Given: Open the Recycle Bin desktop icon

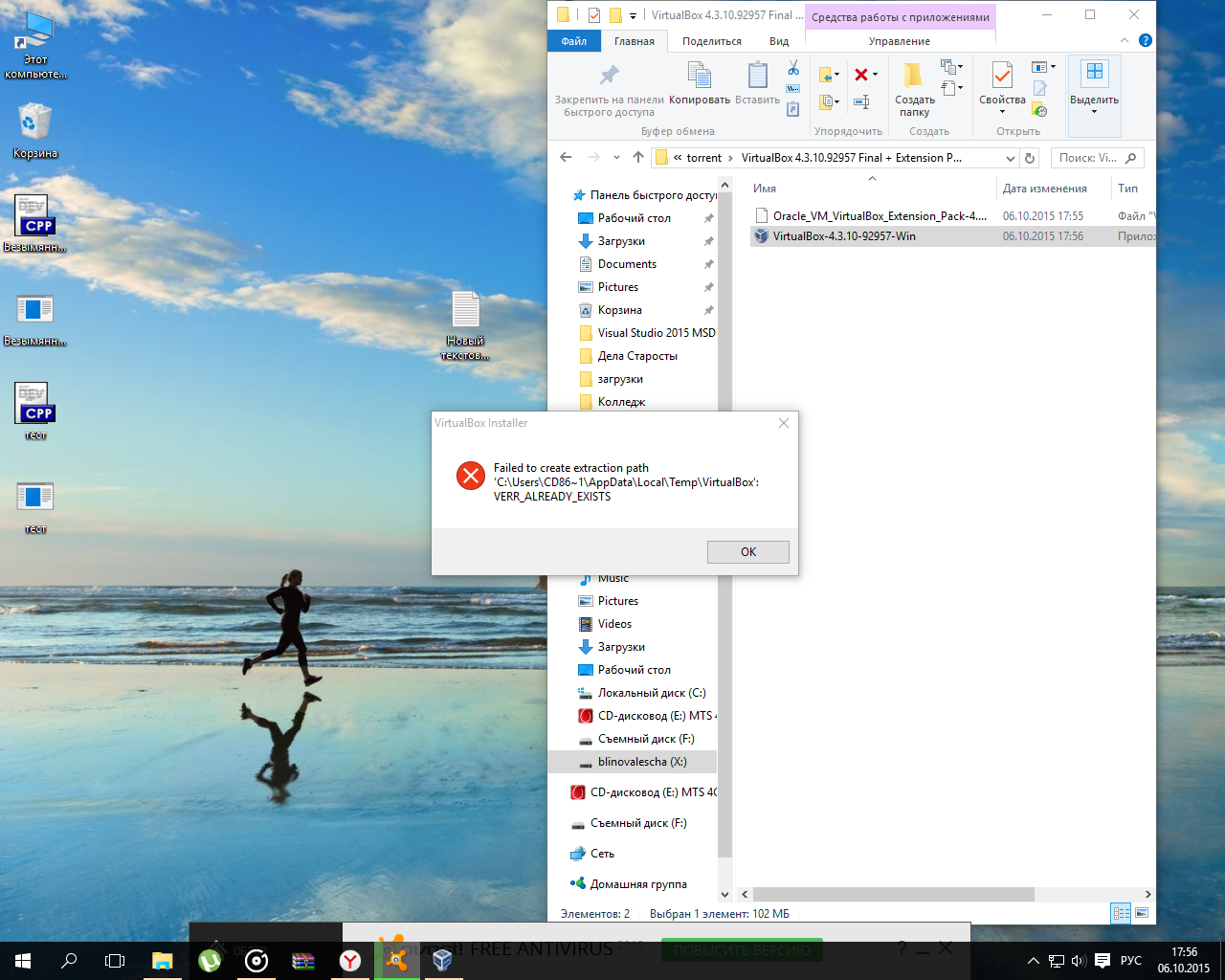Looking at the screenshot, I should coord(35,131).
